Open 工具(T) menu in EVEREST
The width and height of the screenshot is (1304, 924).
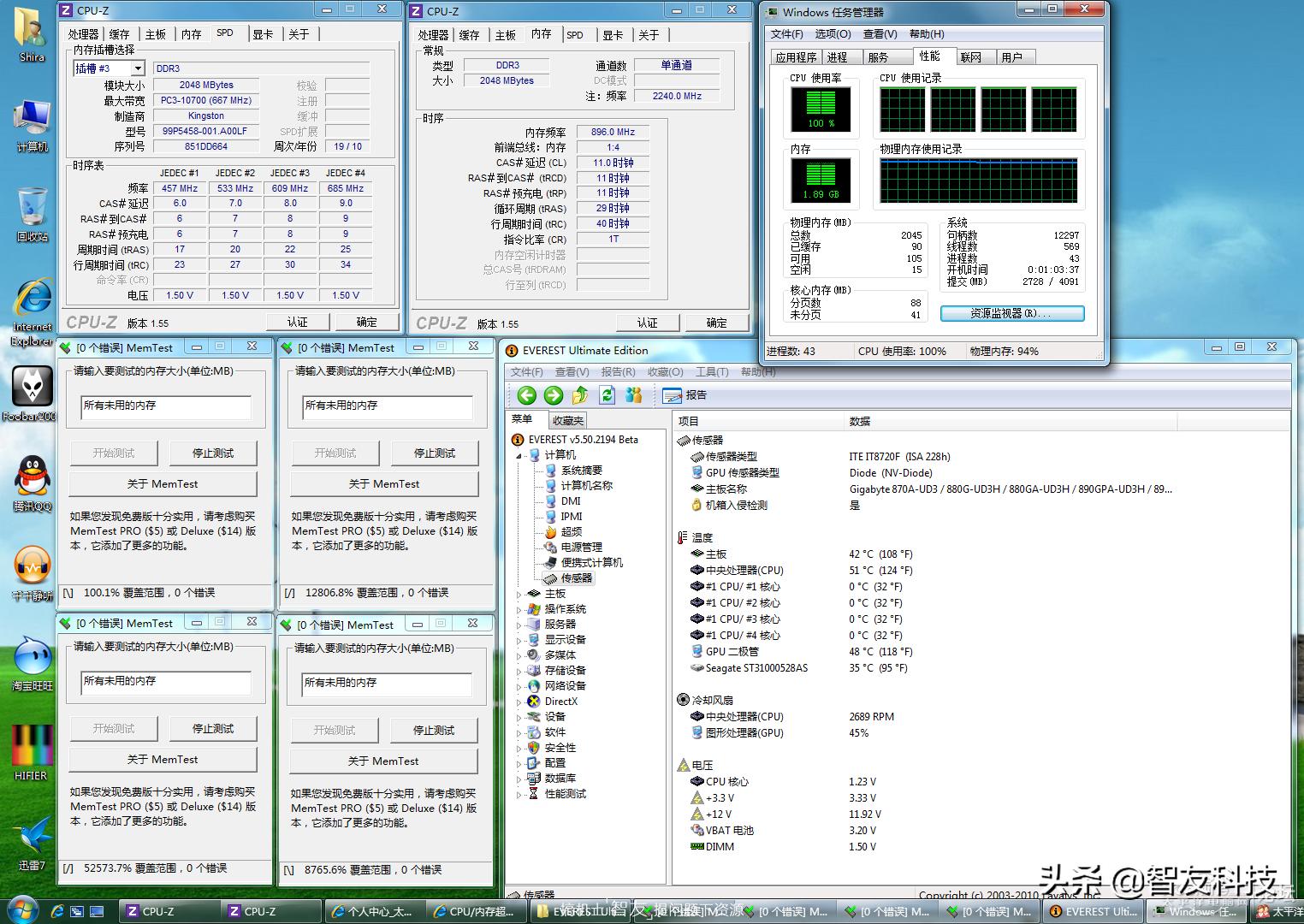[712, 372]
